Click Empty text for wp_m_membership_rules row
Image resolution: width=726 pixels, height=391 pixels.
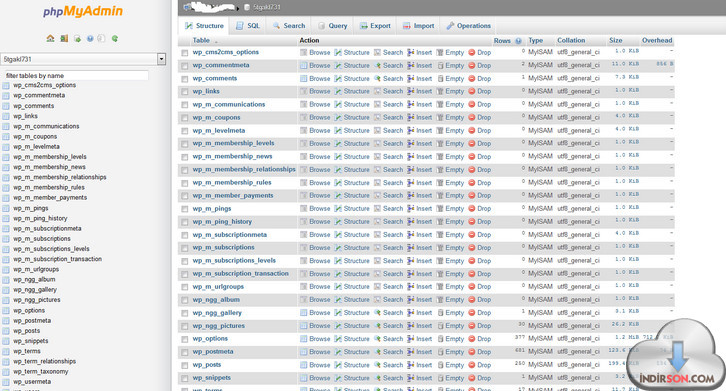(x=455, y=183)
